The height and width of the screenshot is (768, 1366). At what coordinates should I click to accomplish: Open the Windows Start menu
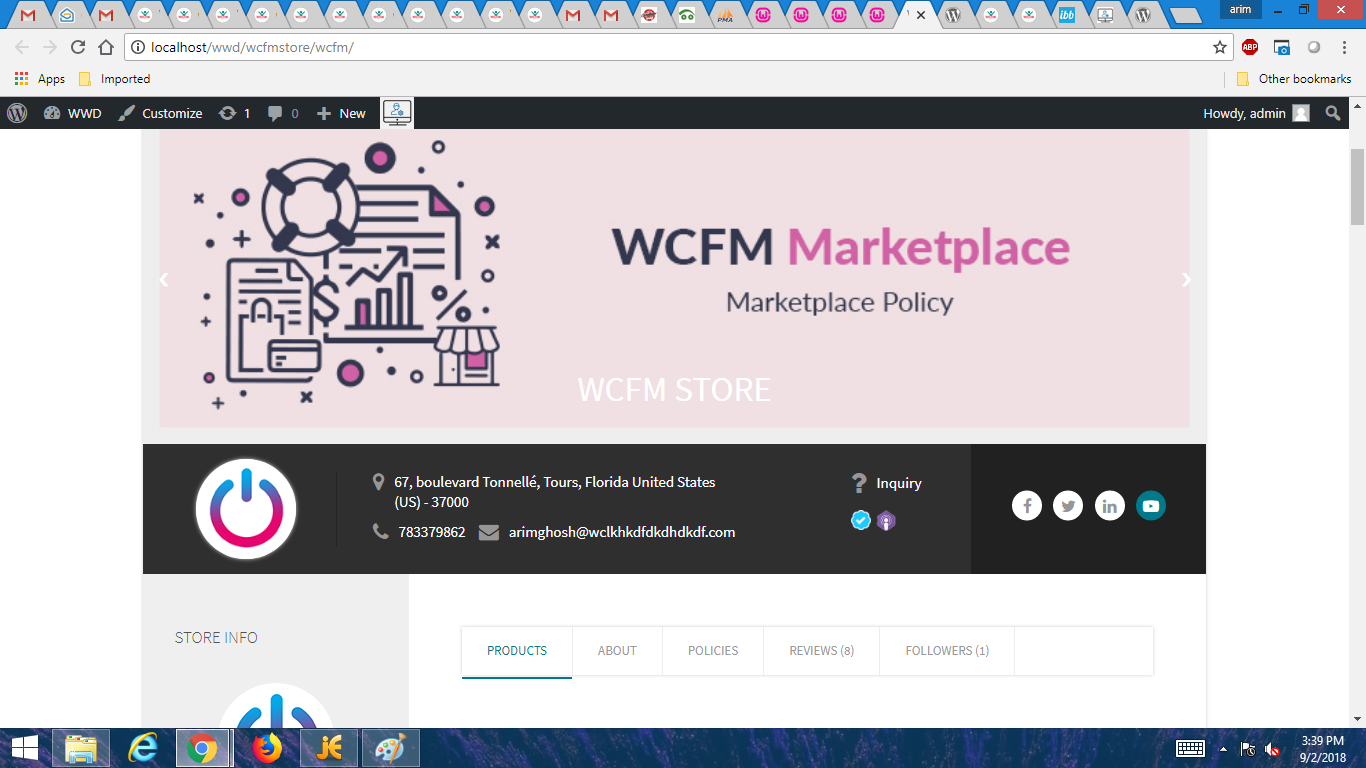[x=24, y=748]
